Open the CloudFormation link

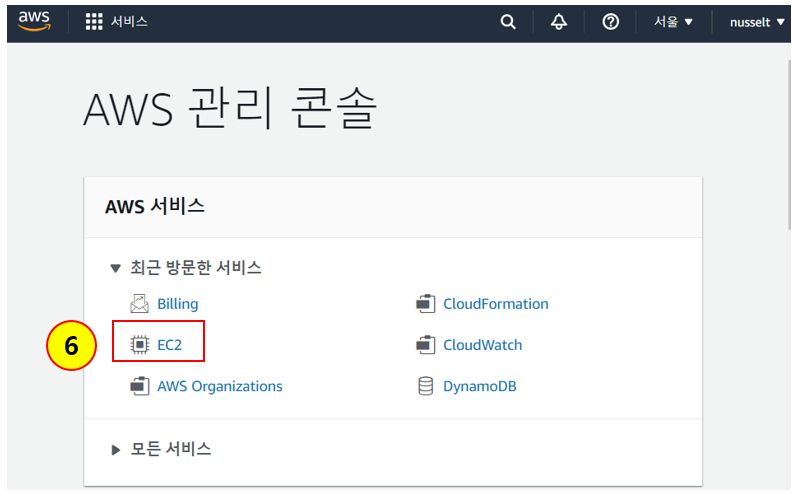pos(496,304)
